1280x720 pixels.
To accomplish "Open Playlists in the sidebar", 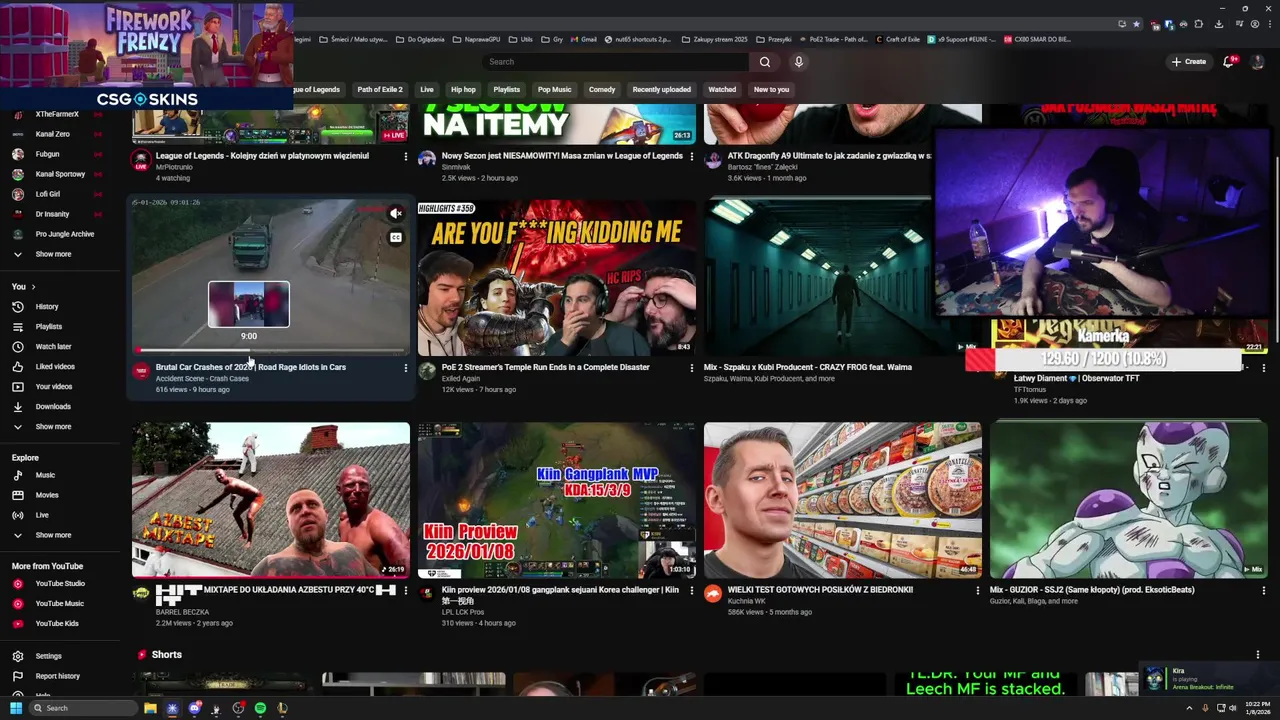I will (x=48, y=327).
